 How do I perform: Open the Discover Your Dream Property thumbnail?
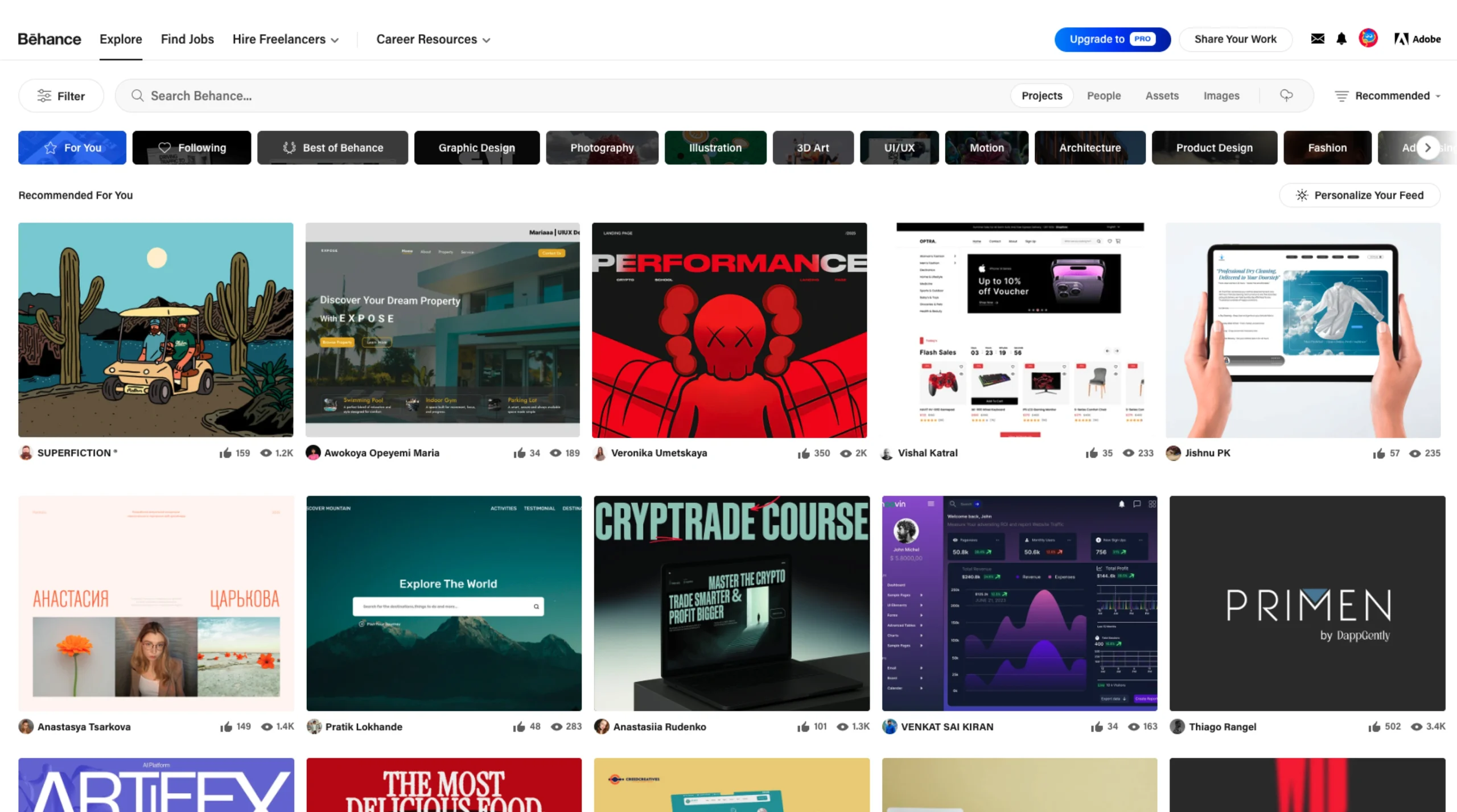point(443,330)
